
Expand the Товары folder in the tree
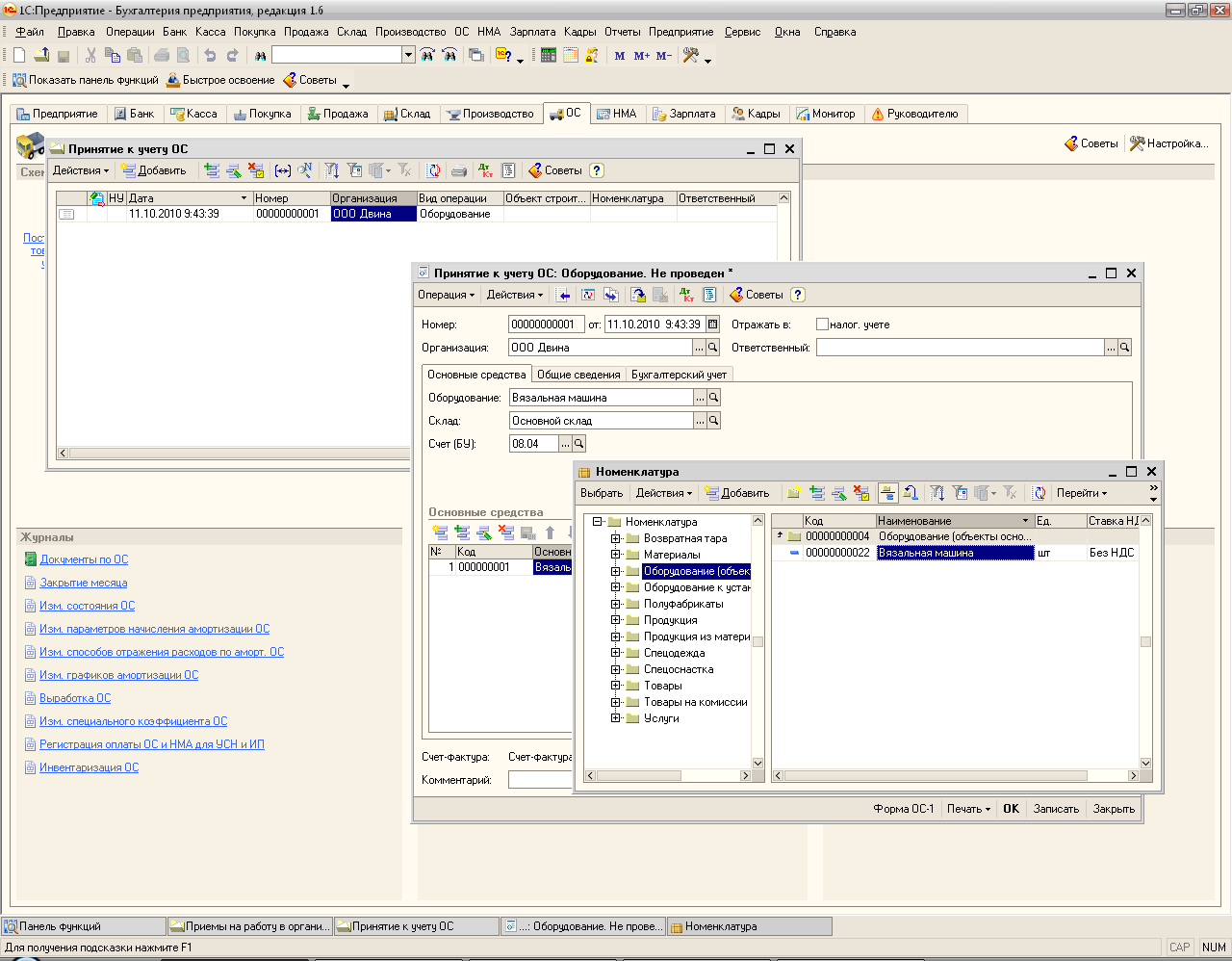[x=616, y=686]
